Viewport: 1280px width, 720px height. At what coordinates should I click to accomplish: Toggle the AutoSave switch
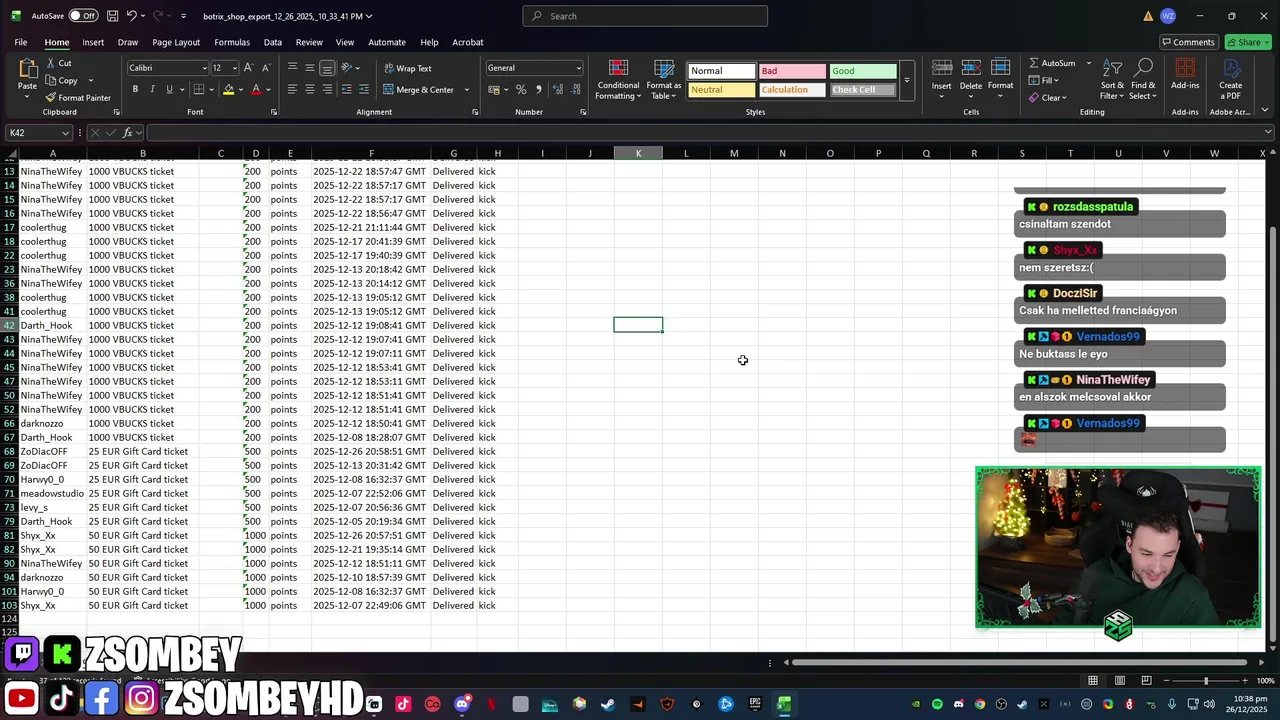point(83,16)
